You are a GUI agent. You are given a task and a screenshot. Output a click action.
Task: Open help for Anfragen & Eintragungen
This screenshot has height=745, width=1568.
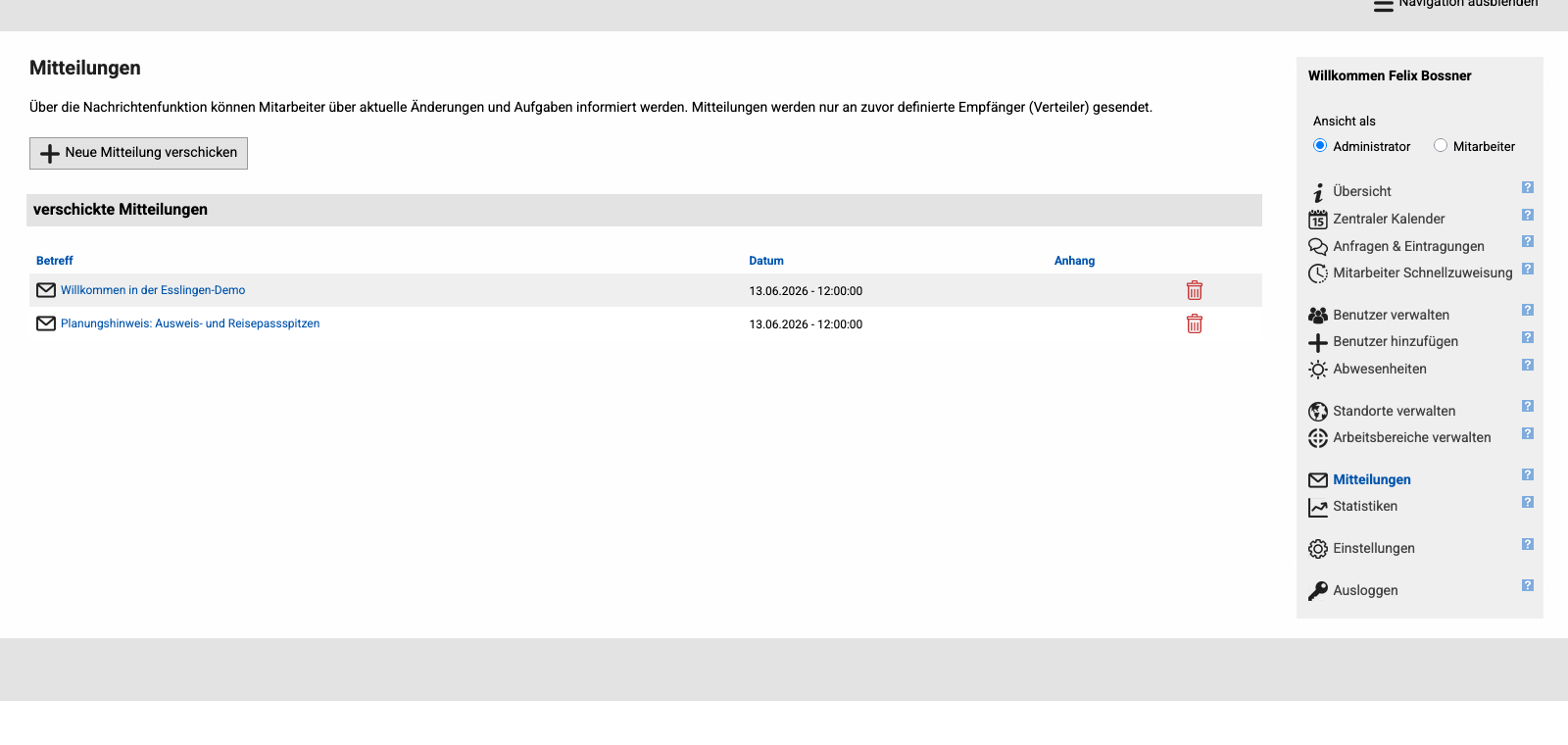click(1527, 241)
